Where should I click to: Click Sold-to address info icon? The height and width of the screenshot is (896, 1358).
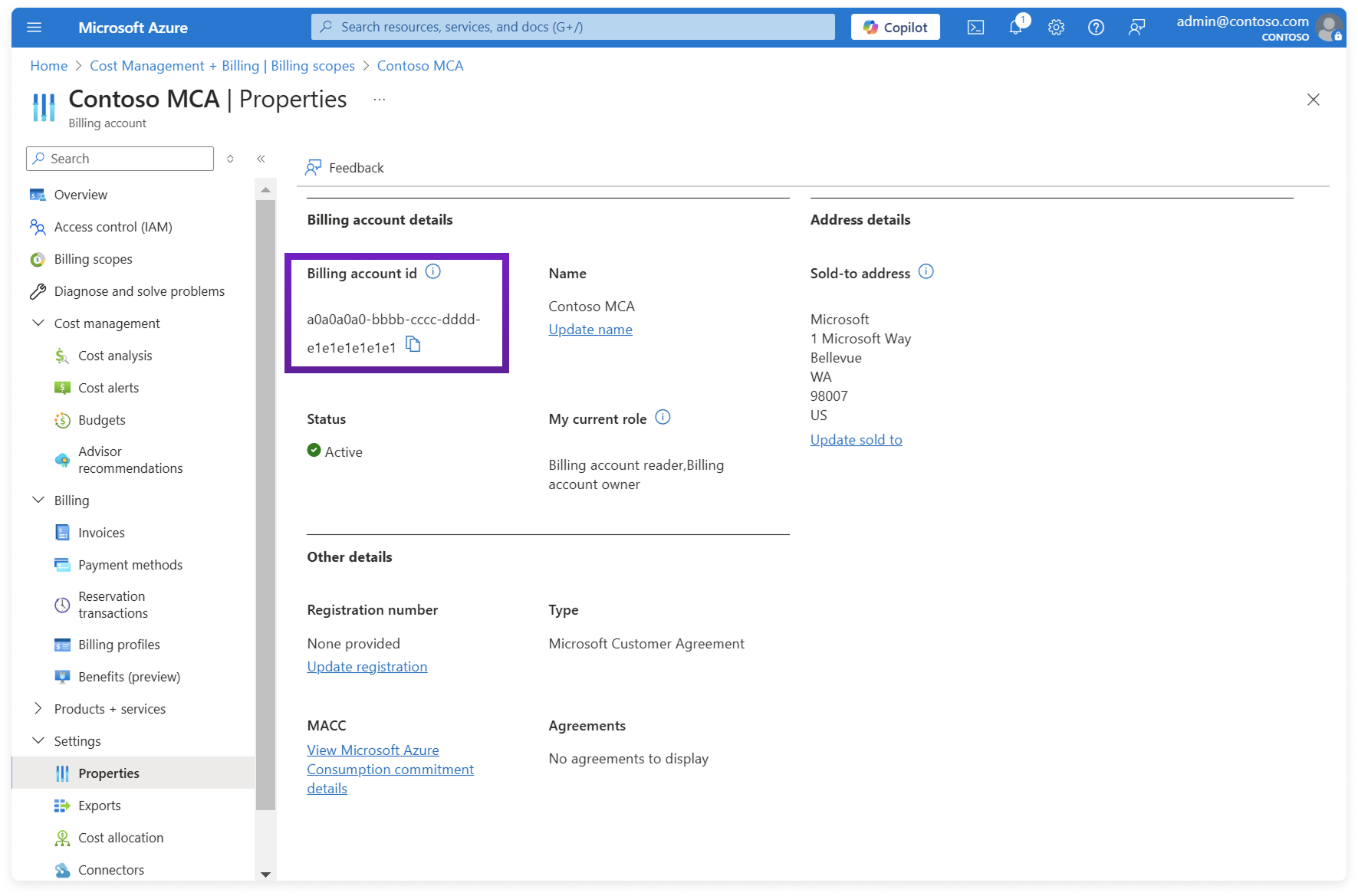(926, 272)
